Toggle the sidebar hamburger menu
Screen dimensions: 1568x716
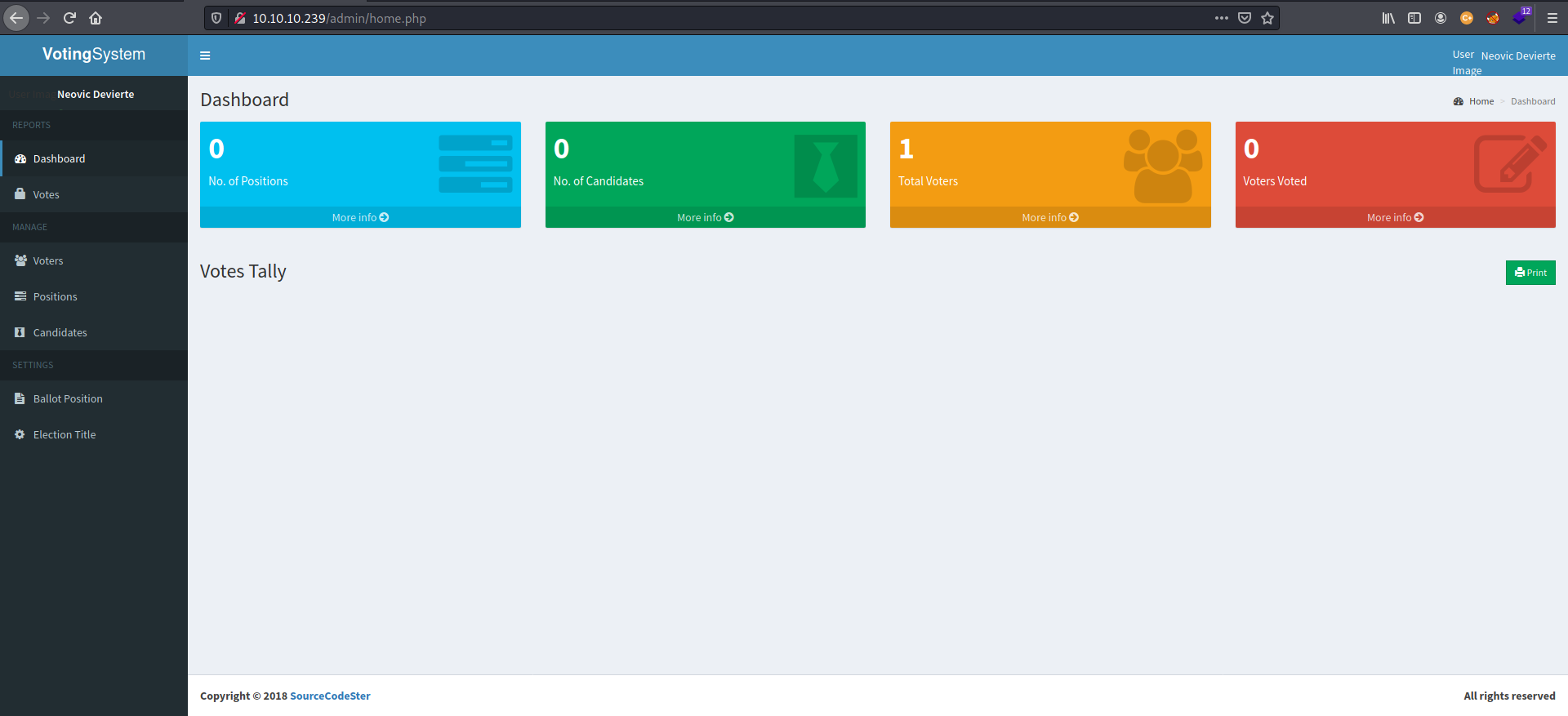(x=205, y=56)
